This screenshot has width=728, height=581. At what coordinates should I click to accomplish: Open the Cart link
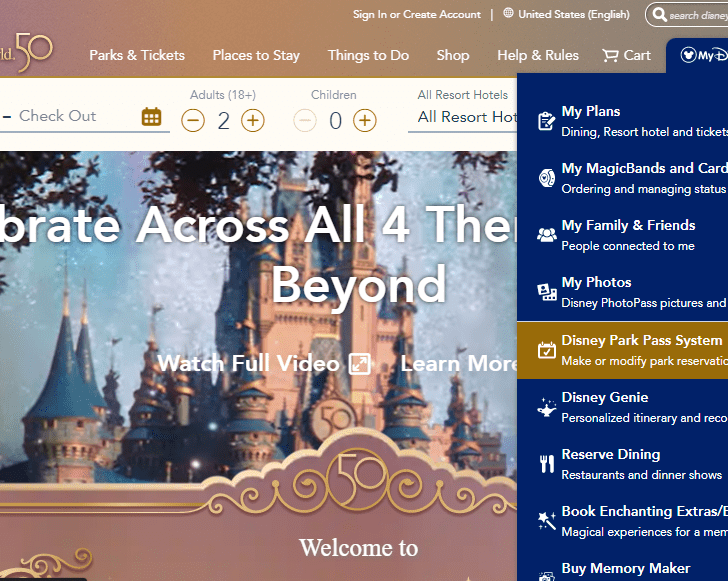(626, 55)
